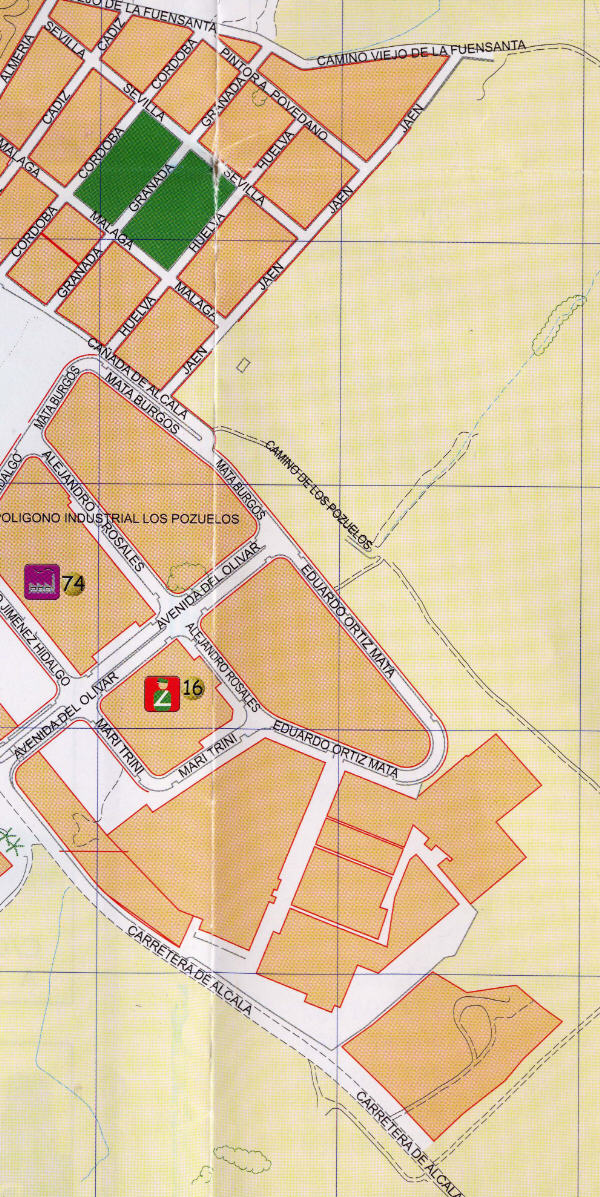Click the full "CAMINO VIEJO DE LA FUENSANTA" label

421,53
